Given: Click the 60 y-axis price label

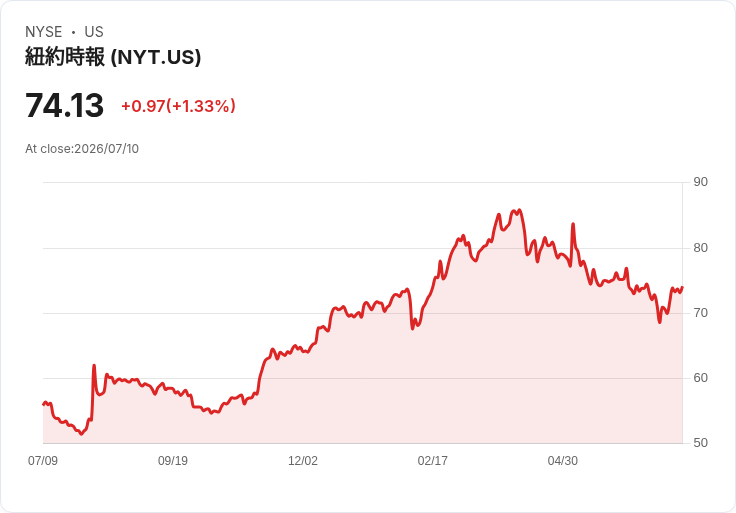Looking at the screenshot, I should click(700, 378).
